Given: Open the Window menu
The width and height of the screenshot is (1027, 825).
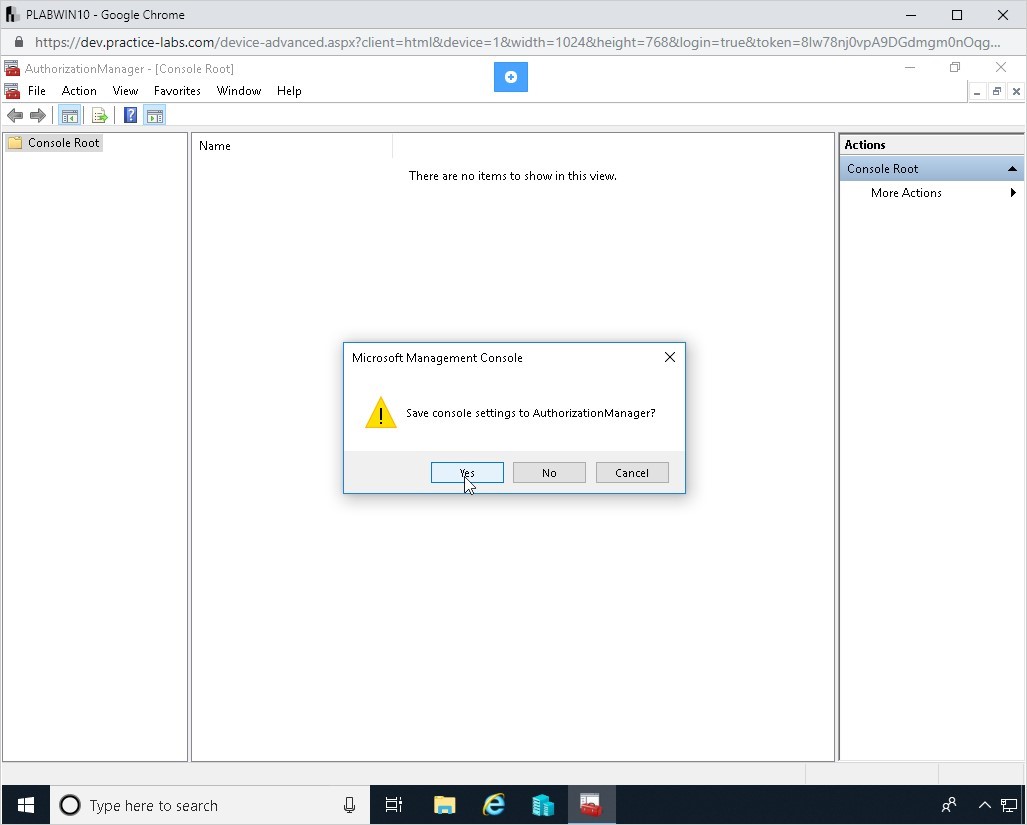Looking at the screenshot, I should click(x=238, y=91).
